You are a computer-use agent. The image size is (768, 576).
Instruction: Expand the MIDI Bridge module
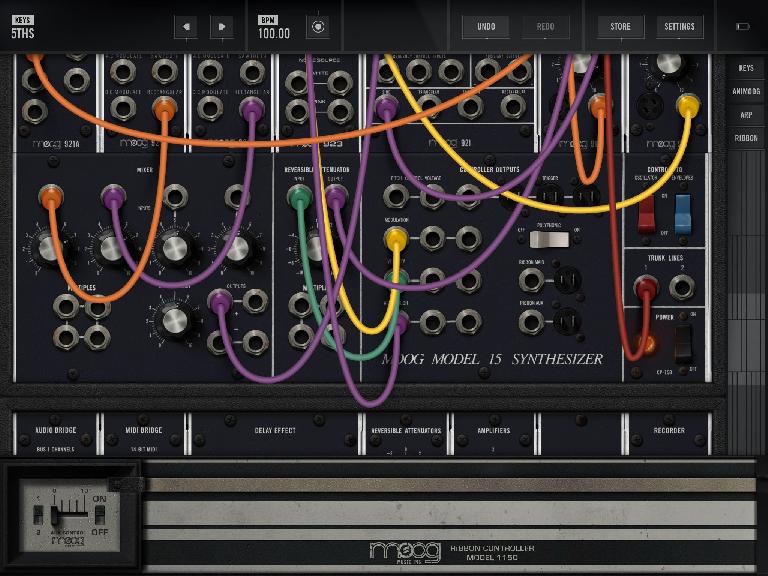point(144,434)
